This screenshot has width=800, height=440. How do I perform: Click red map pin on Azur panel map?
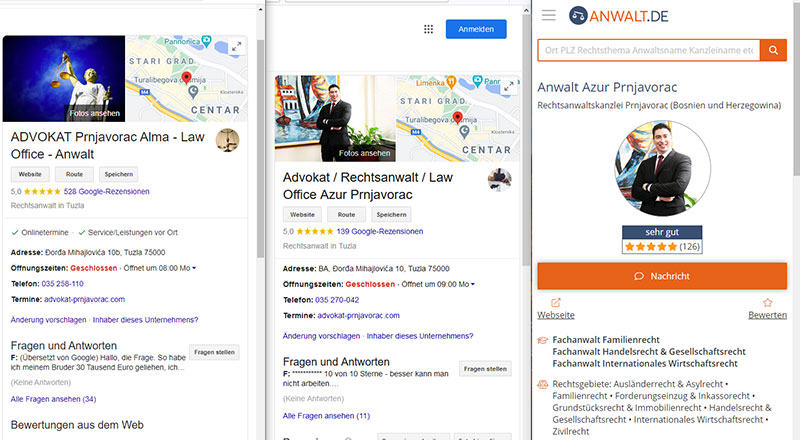(458, 118)
